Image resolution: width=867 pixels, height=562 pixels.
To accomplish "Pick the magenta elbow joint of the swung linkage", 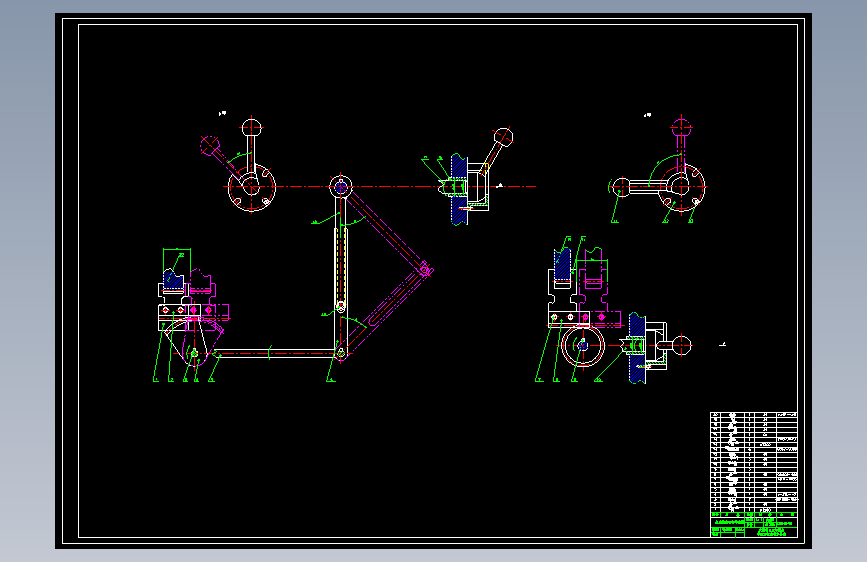I will 426,269.
